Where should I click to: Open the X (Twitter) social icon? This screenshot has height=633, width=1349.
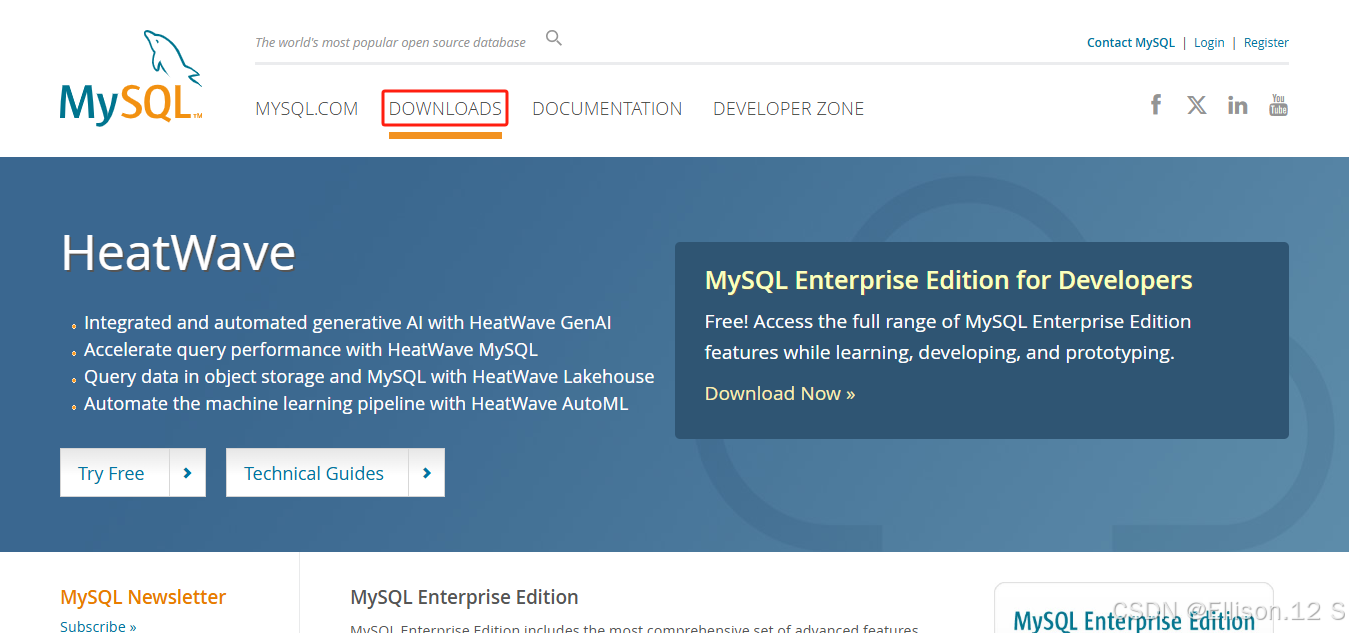(x=1197, y=104)
